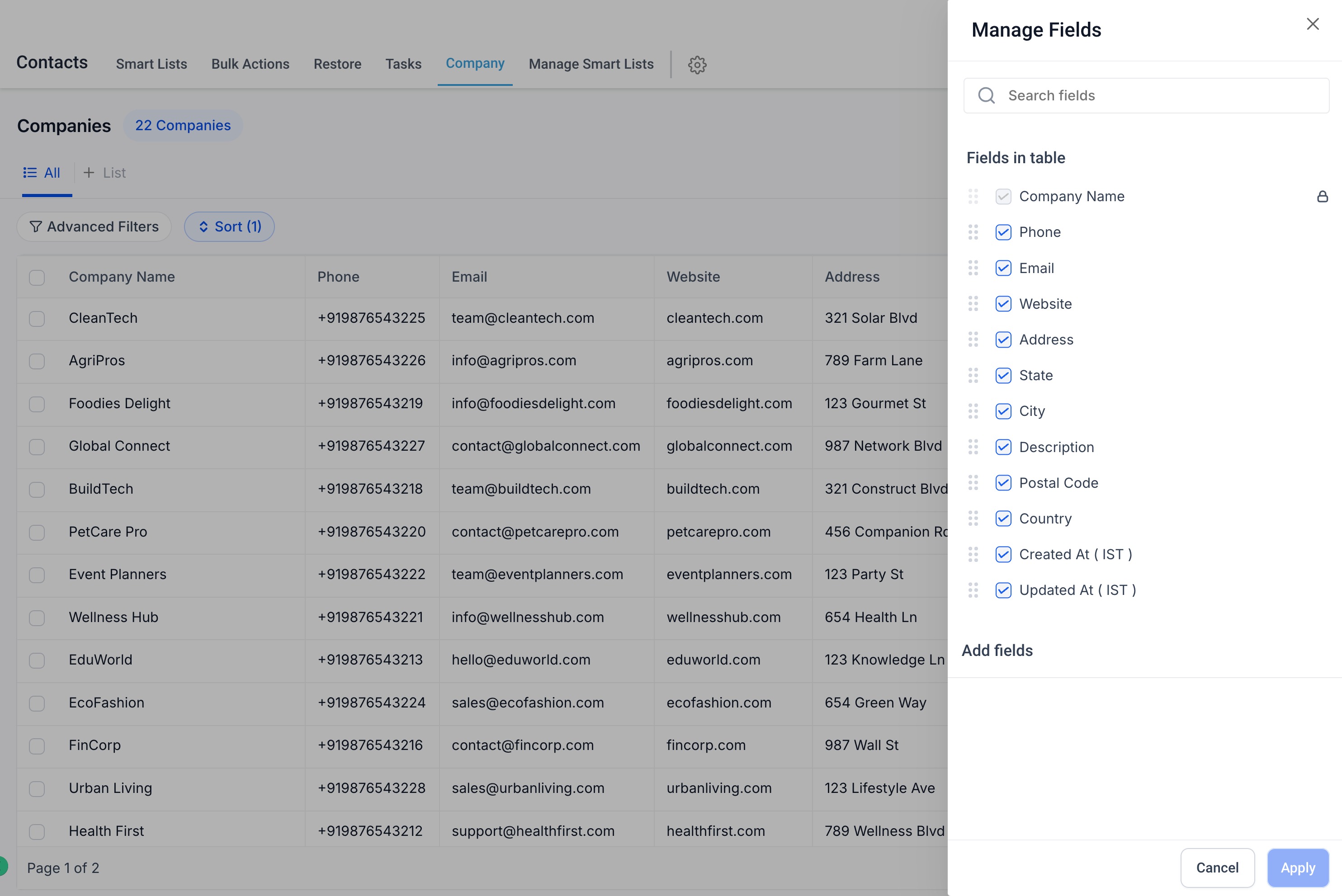The width and height of the screenshot is (1342, 896).
Task: Tick the FinCorp row checkbox
Action: [37, 746]
